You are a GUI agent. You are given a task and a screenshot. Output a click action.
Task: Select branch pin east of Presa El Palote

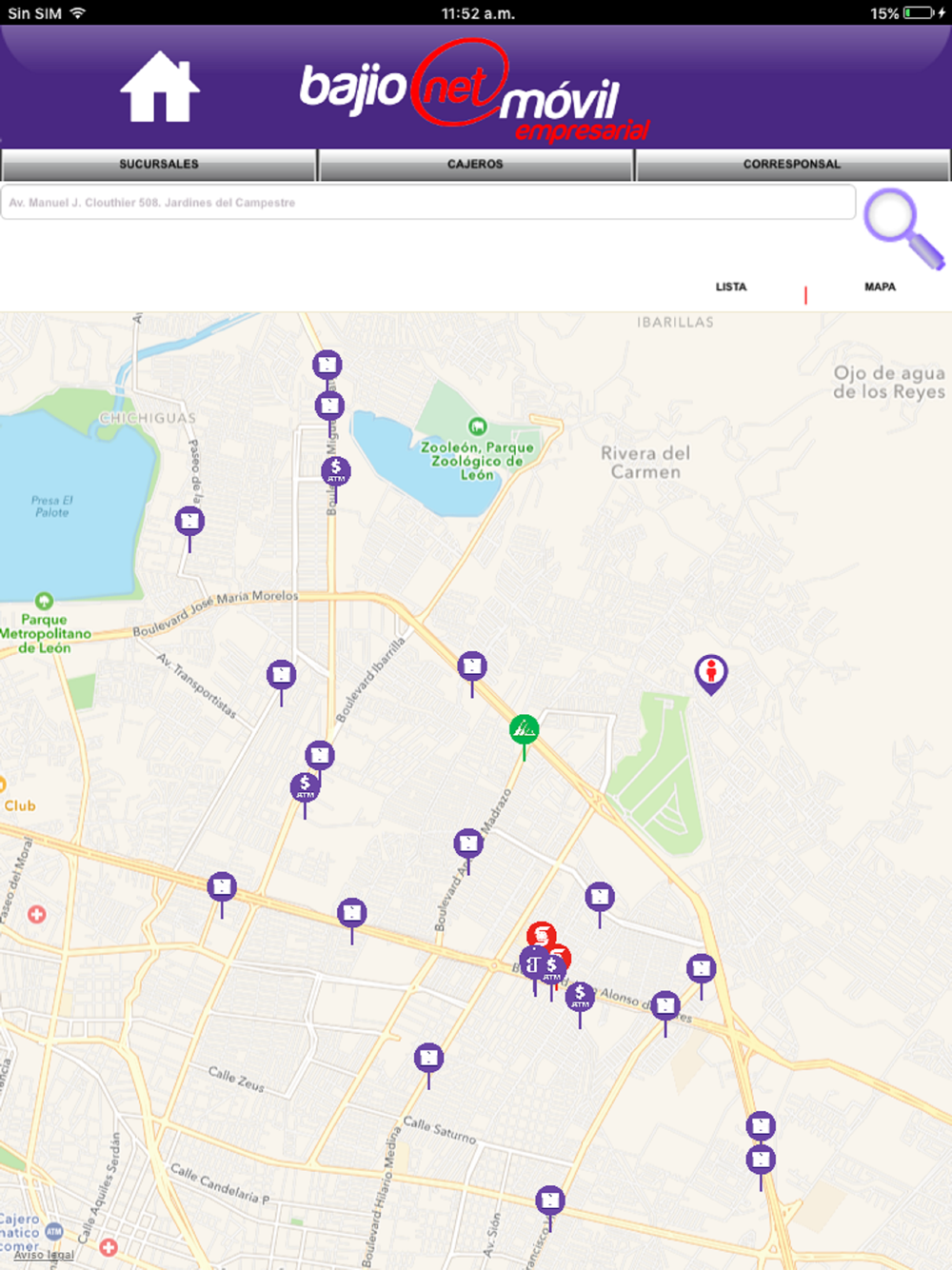pyautogui.click(x=189, y=522)
